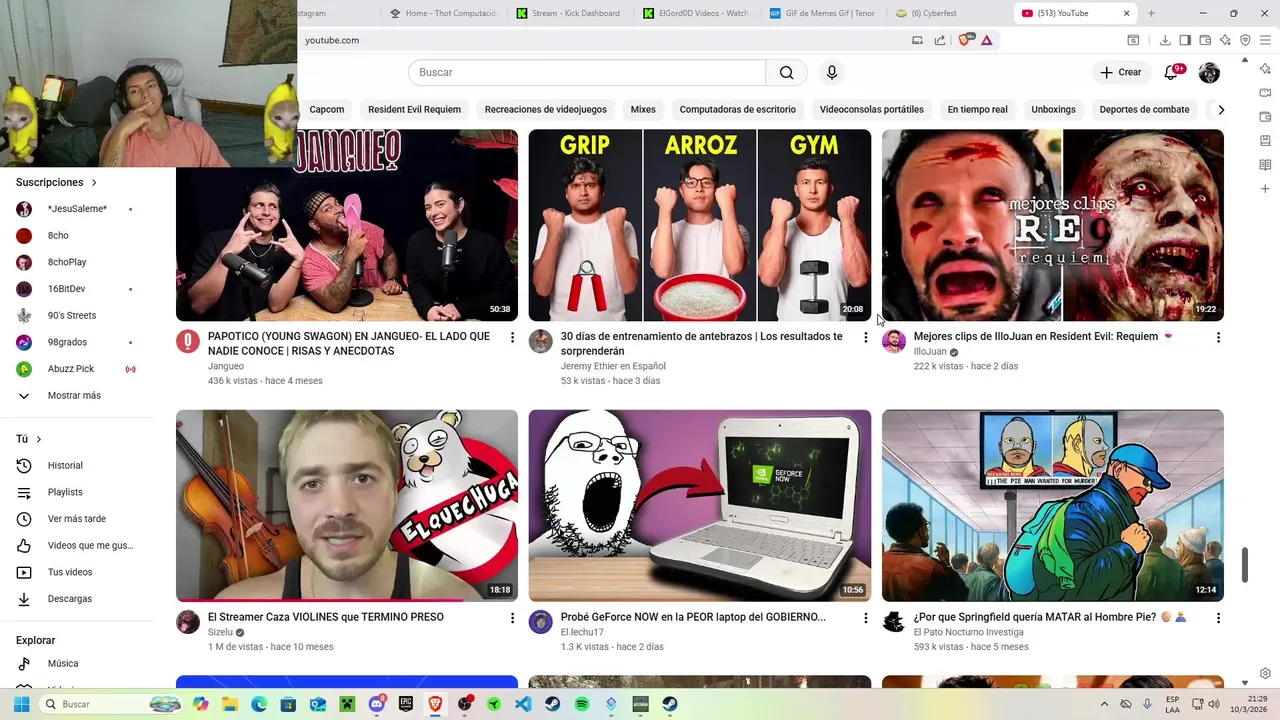1280x720 pixels.
Task: Open browser downloads
Action: (x=1165, y=40)
